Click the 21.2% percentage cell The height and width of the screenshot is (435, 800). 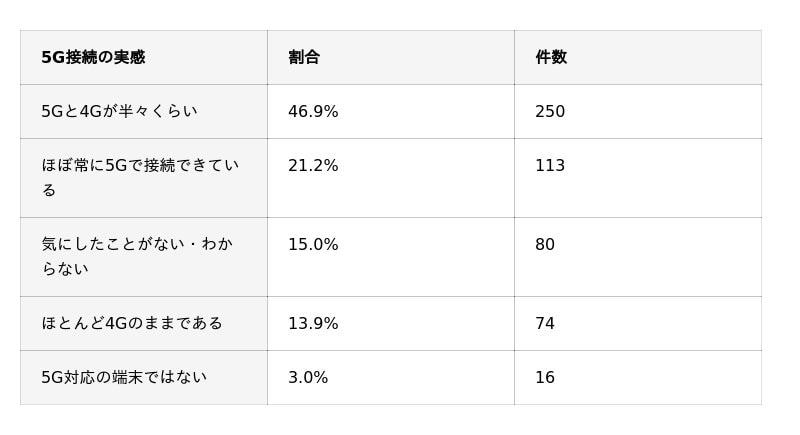coord(313,165)
